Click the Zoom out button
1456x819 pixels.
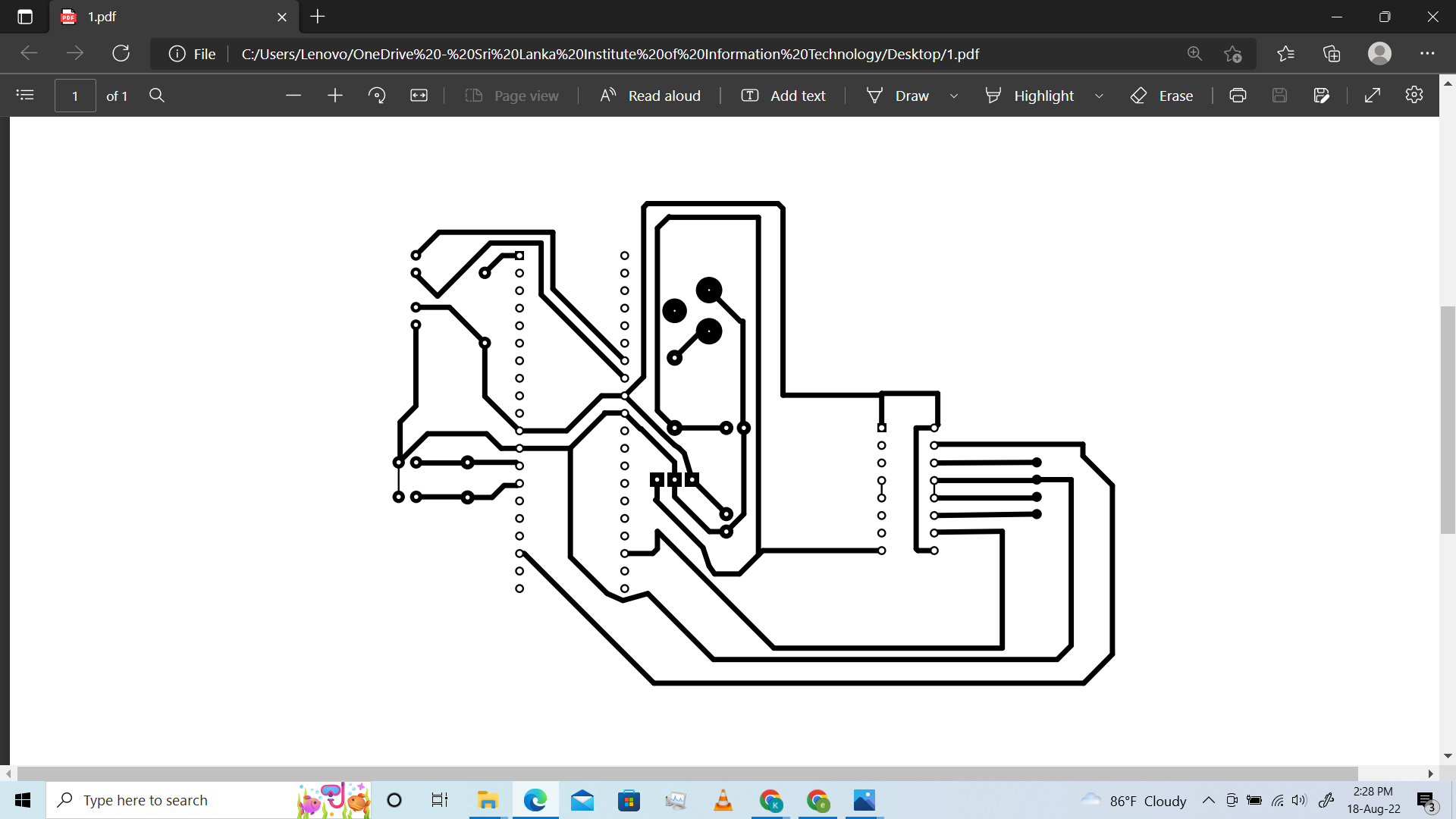point(293,95)
